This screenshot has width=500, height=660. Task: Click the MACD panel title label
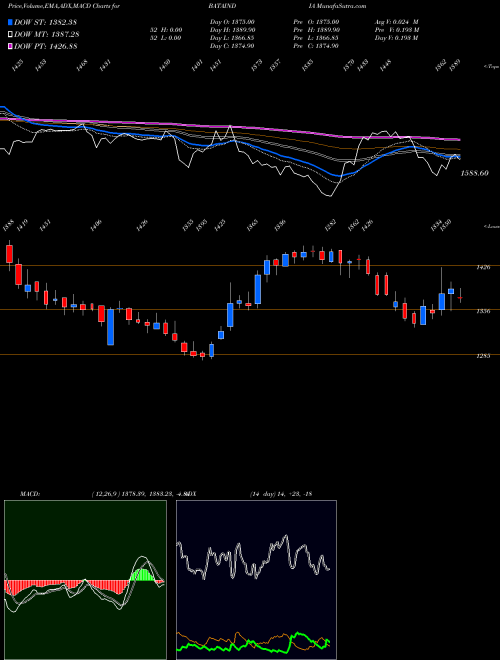tap(29, 494)
